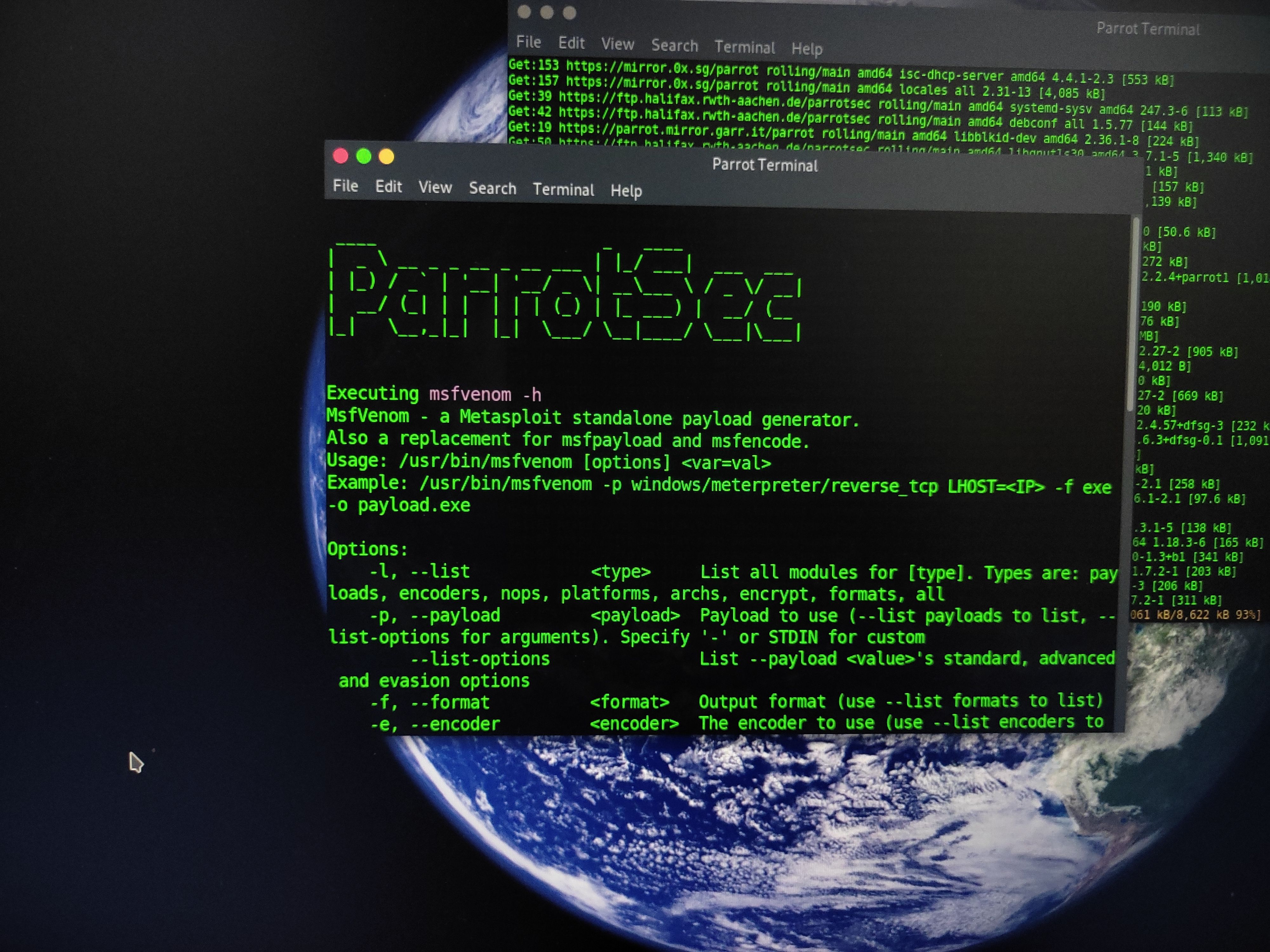1270x952 pixels.
Task: Open the File menu in front terminal
Action: [345, 186]
